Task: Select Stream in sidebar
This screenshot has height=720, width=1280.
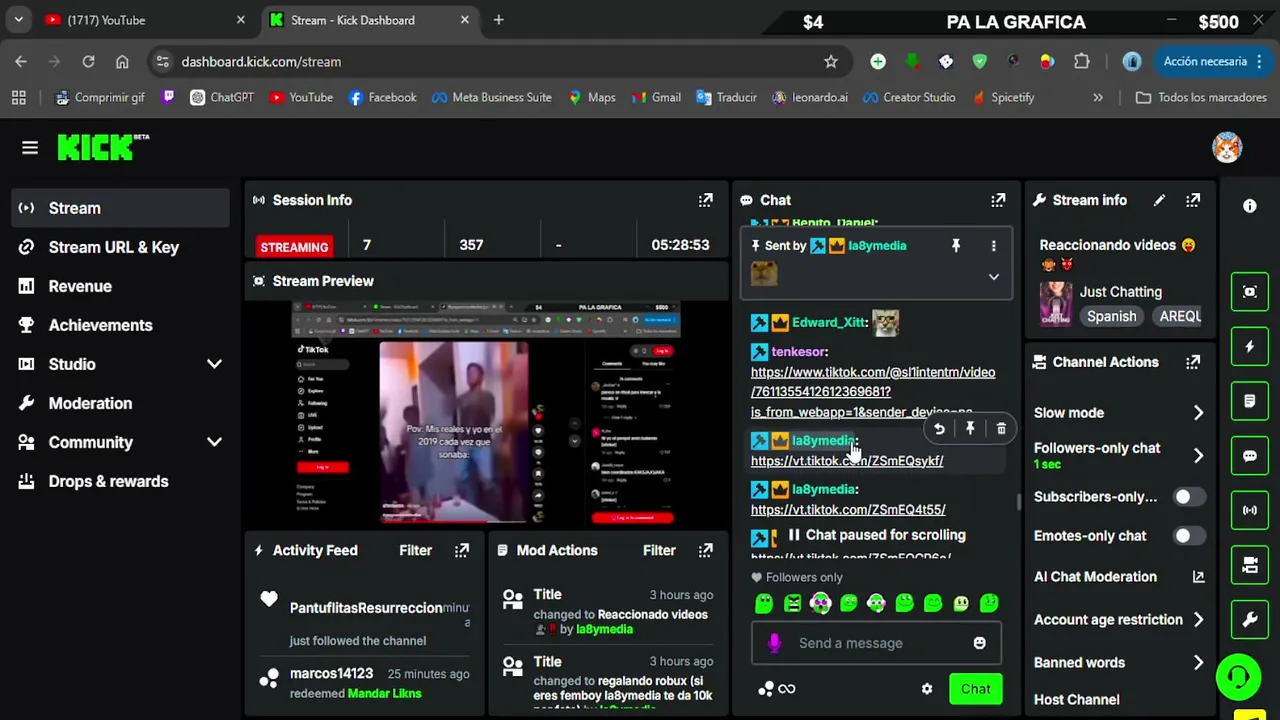Action: pos(121,208)
